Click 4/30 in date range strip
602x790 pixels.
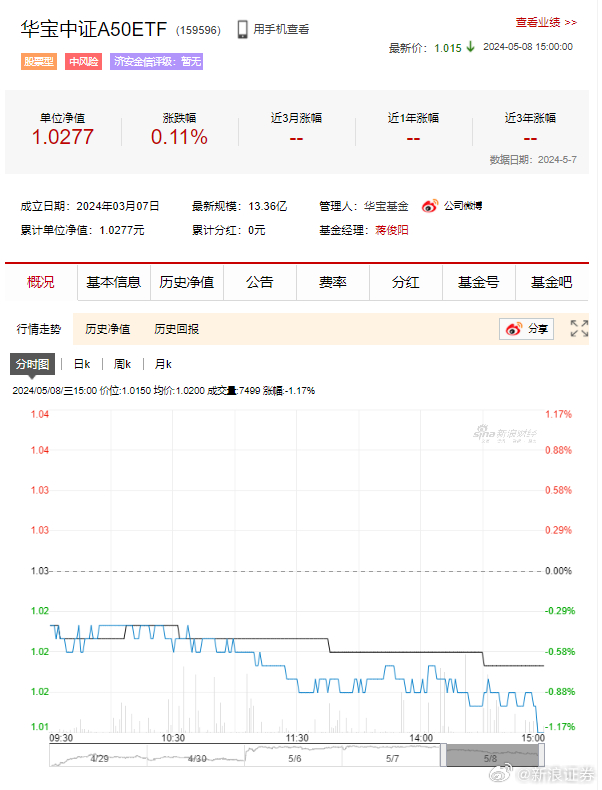tap(197, 758)
